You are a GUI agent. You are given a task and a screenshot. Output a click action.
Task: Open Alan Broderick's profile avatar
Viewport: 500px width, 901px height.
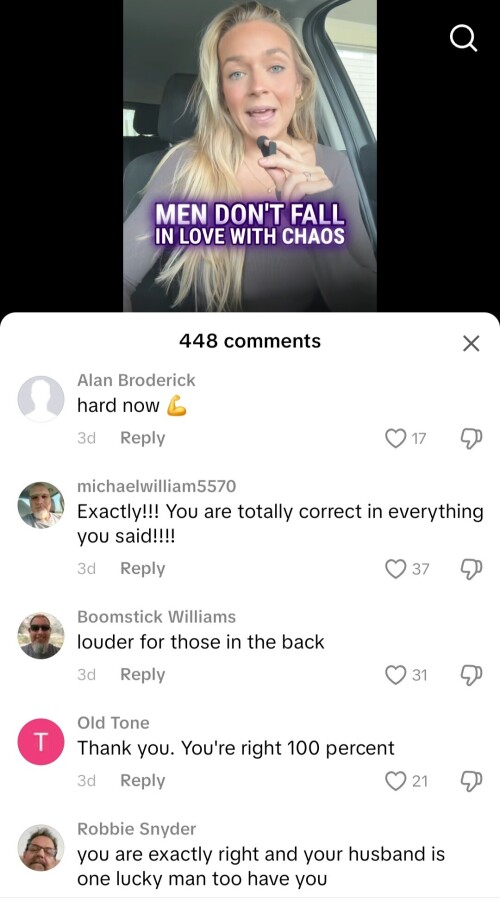pyautogui.click(x=41, y=399)
